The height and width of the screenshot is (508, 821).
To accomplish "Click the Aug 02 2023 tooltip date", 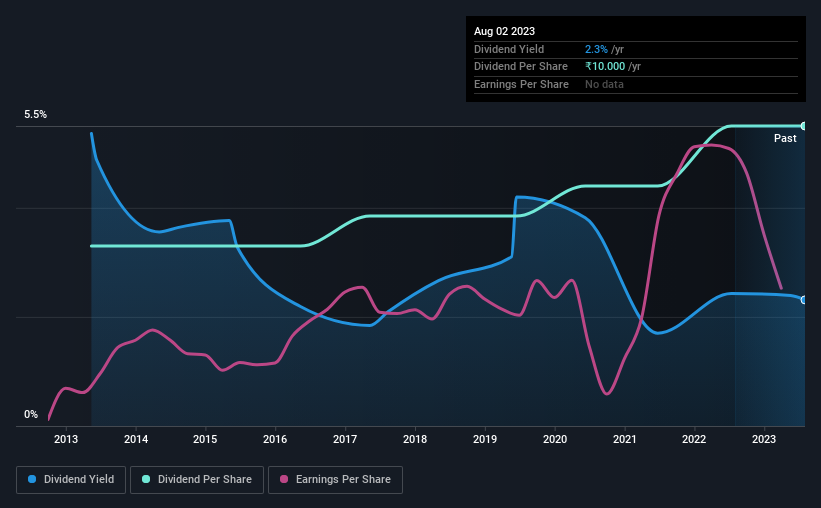I will 504,31.
